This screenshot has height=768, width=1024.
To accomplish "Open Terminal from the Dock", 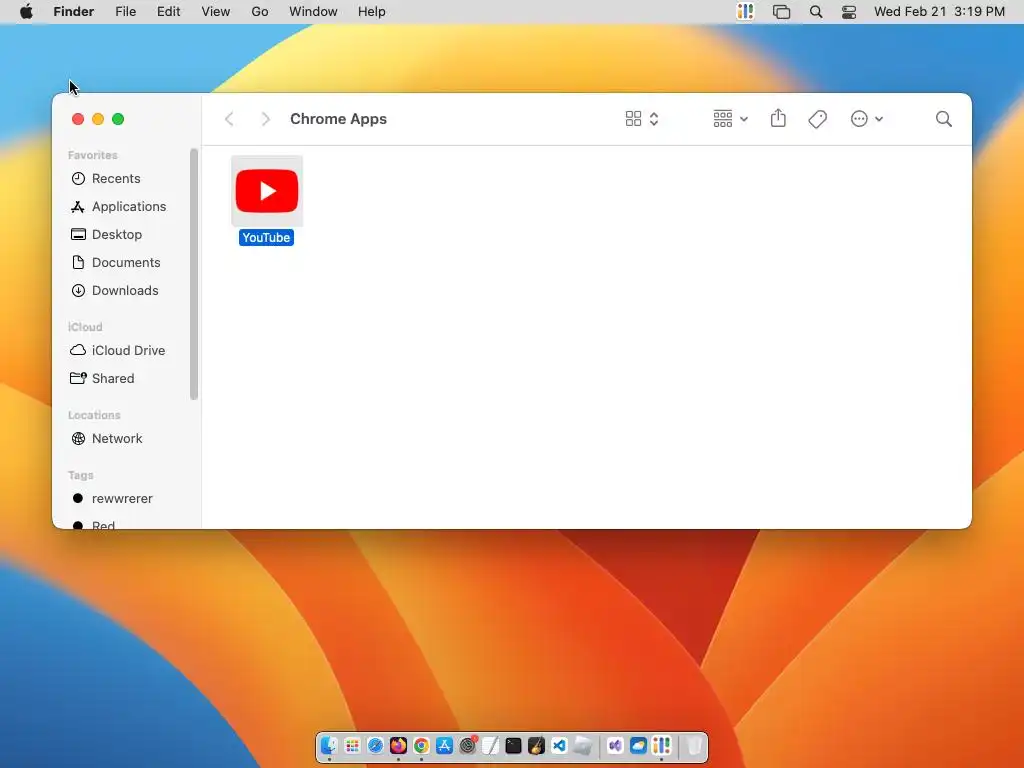I will point(513,745).
